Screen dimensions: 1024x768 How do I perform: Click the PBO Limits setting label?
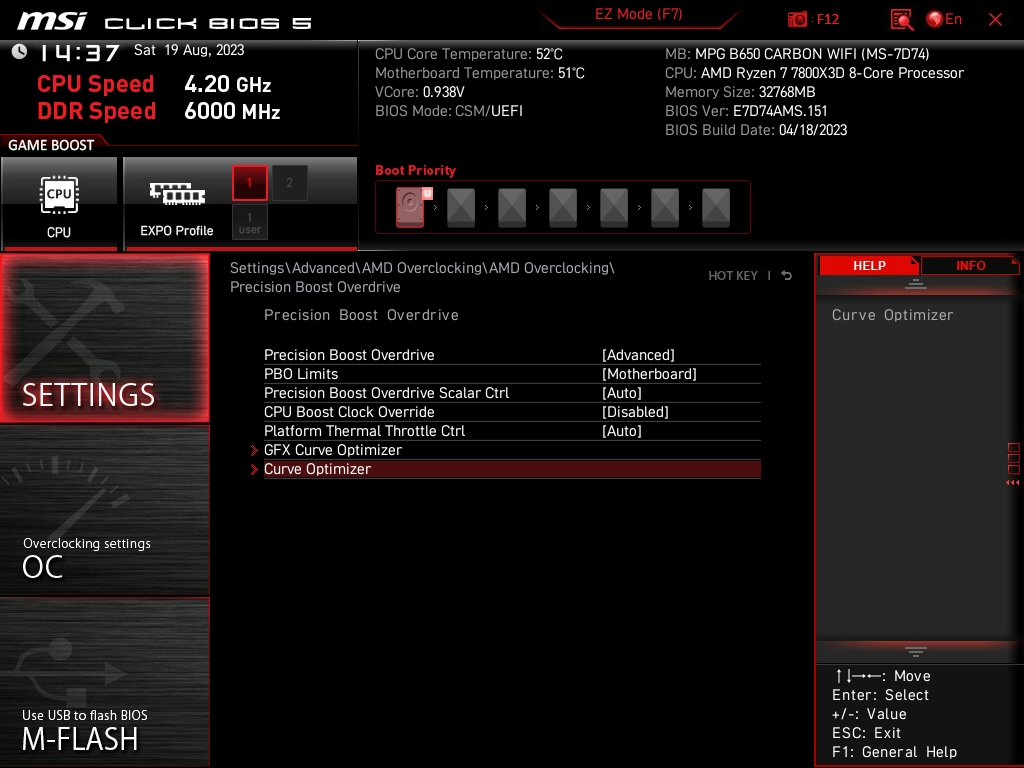(301, 374)
